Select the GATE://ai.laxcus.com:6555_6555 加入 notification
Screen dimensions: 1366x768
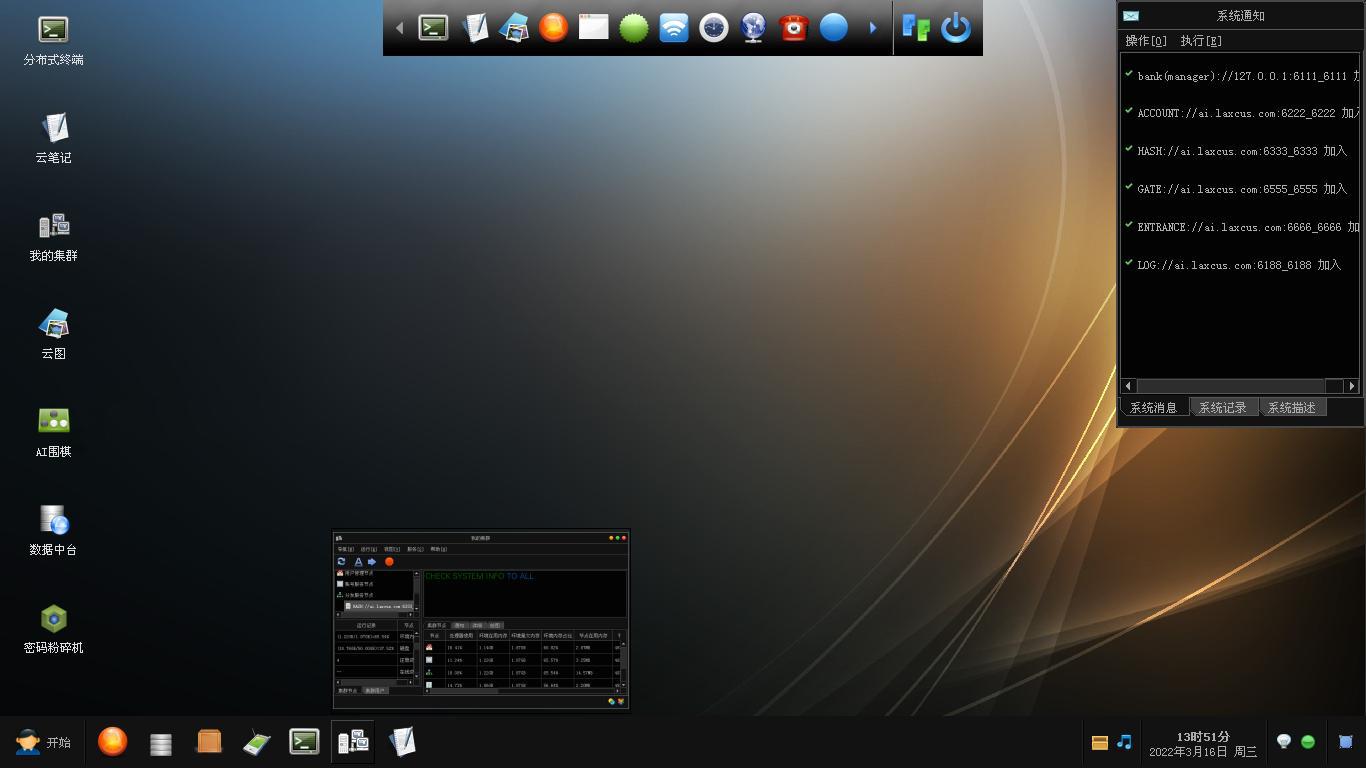[x=1241, y=189]
